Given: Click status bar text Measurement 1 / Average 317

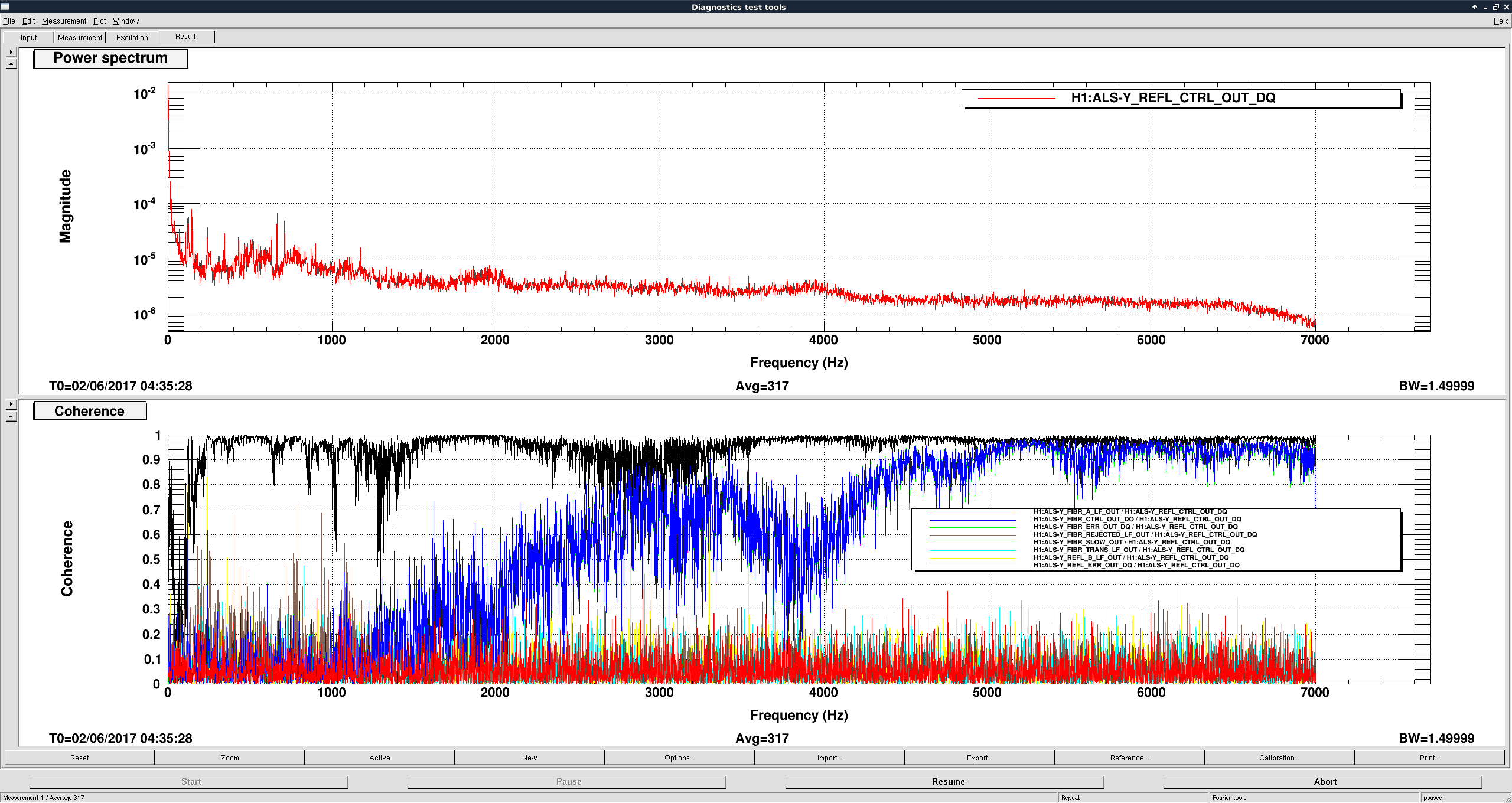Looking at the screenshot, I should point(44,798).
